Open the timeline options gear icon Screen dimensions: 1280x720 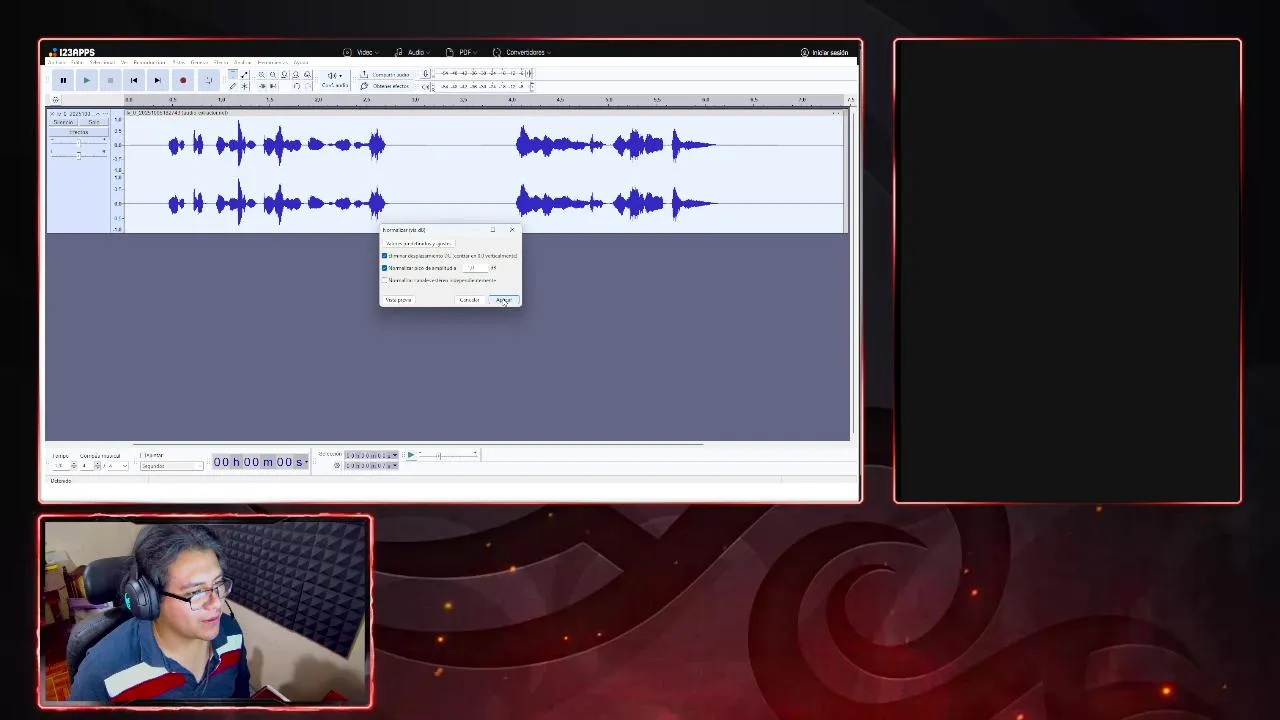[56, 99]
